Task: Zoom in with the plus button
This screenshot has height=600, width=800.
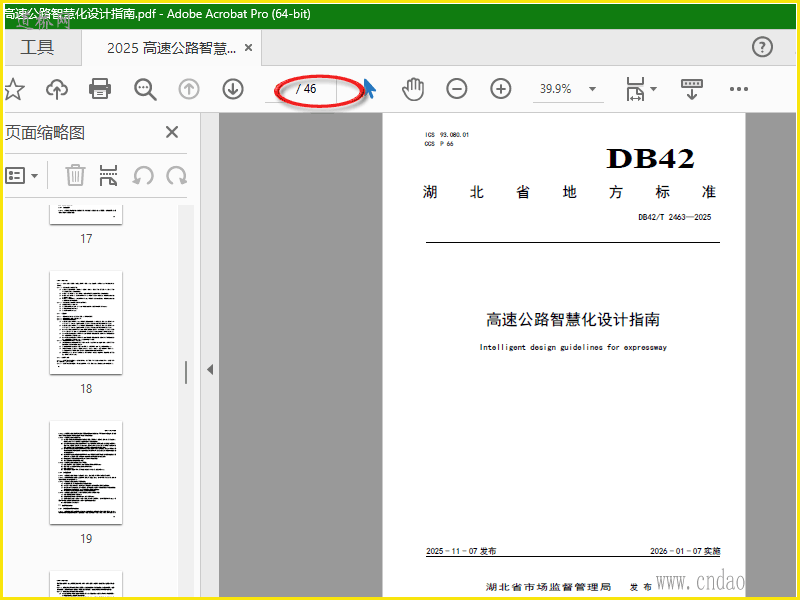Action: coord(501,89)
